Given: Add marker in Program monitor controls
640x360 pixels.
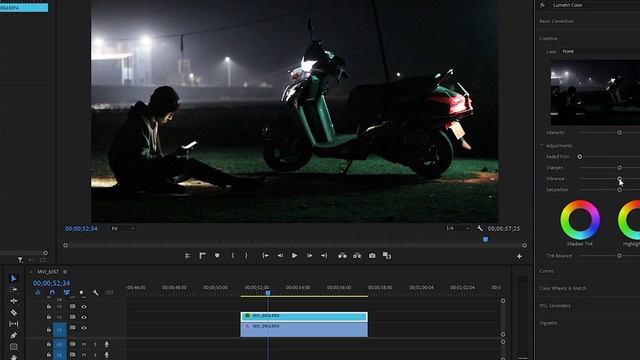Looking at the screenshot, I should (x=217, y=256).
